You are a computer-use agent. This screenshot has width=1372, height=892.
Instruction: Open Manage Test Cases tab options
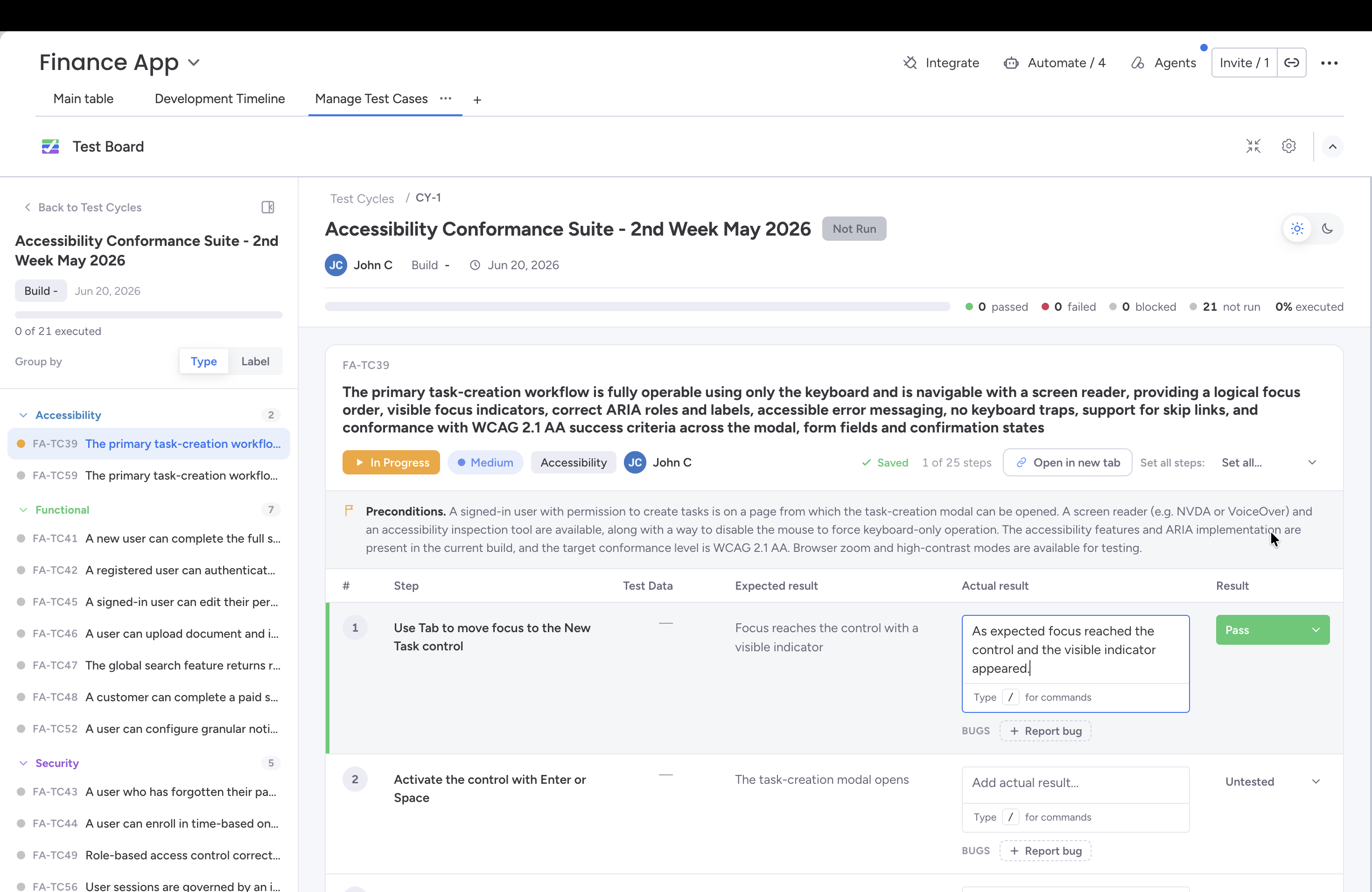446,98
